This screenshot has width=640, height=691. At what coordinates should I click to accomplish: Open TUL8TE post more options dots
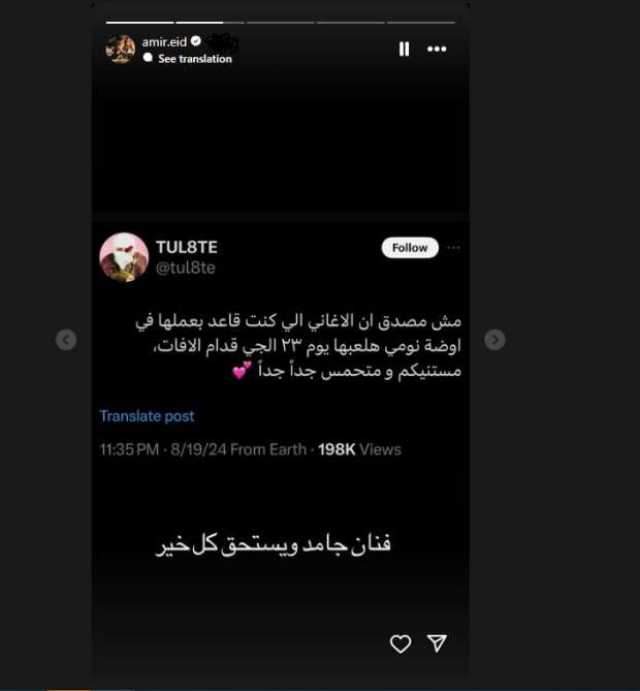pyautogui.click(x=454, y=248)
